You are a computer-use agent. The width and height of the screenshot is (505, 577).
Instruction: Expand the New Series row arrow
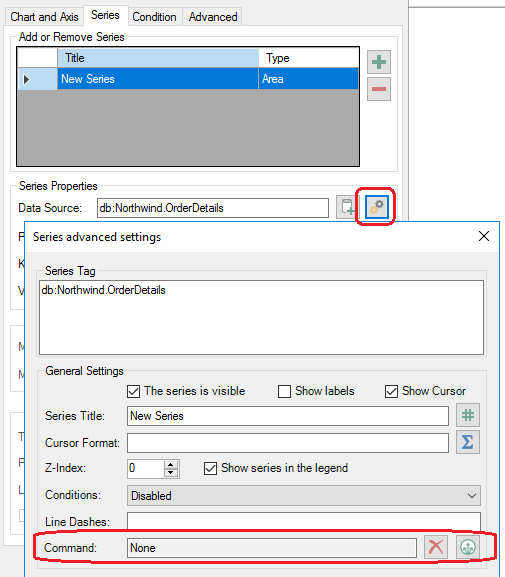pos(27,79)
